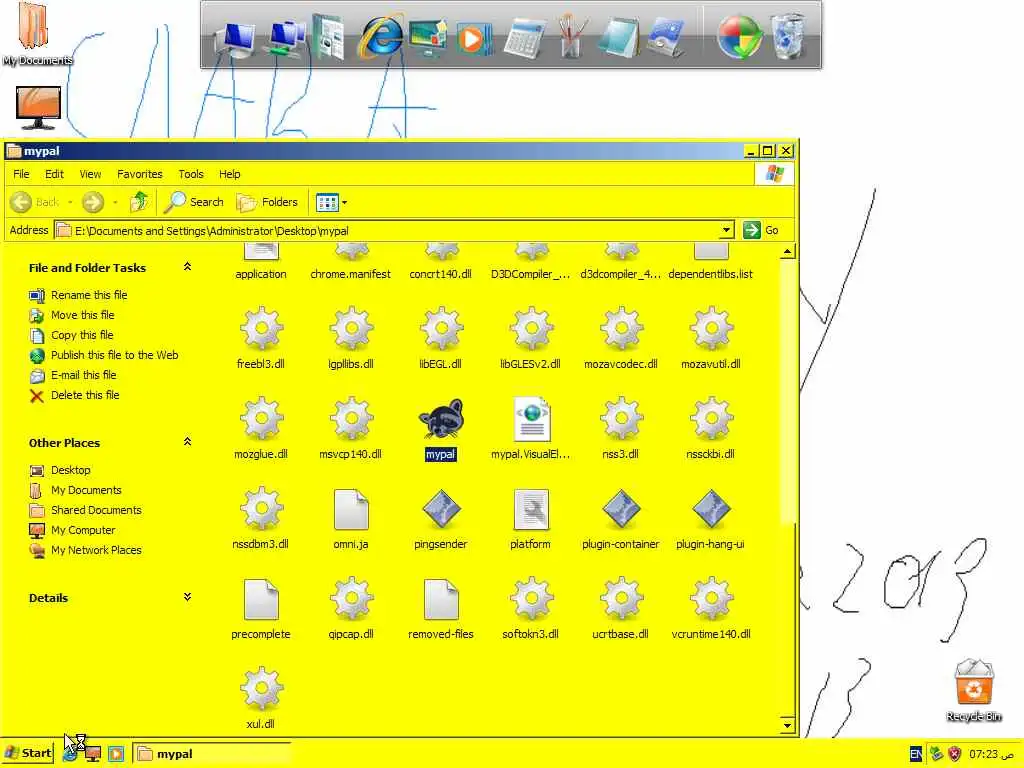The image size is (1024, 768).
Task: Select the freebl3.dll file icon
Action: point(261,328)
